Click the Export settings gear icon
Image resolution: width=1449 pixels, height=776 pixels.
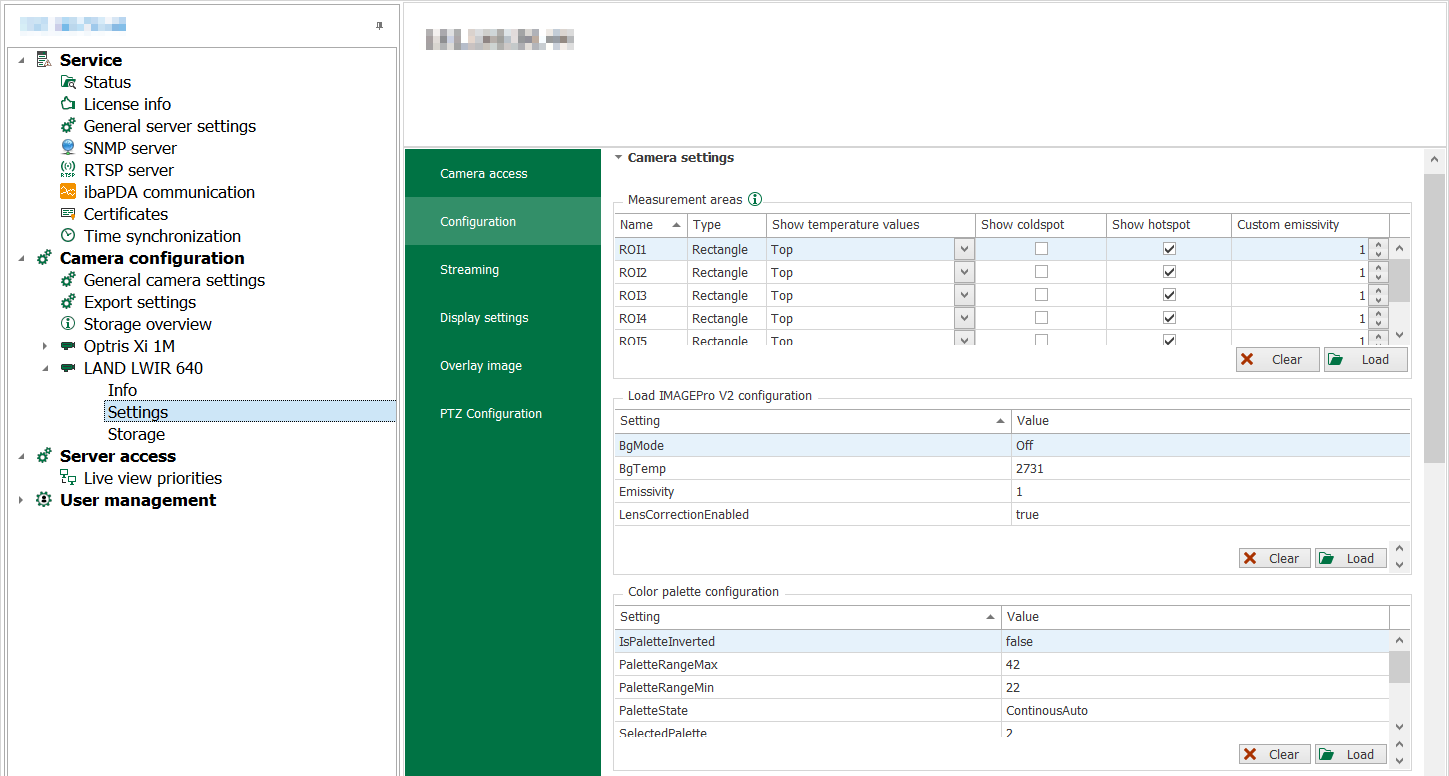point(68,302)
